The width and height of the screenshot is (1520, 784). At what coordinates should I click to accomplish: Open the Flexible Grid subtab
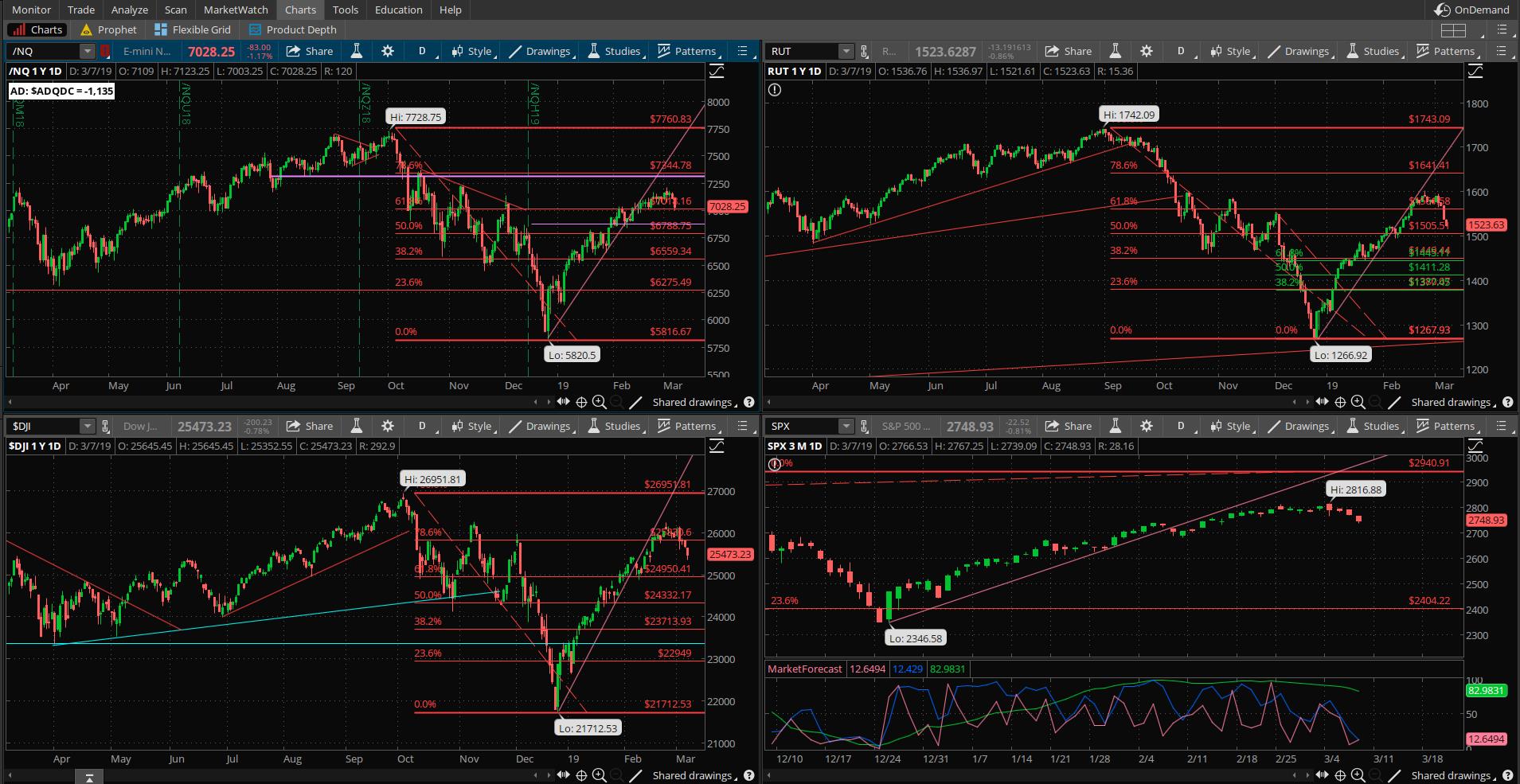tap(193, 29)
